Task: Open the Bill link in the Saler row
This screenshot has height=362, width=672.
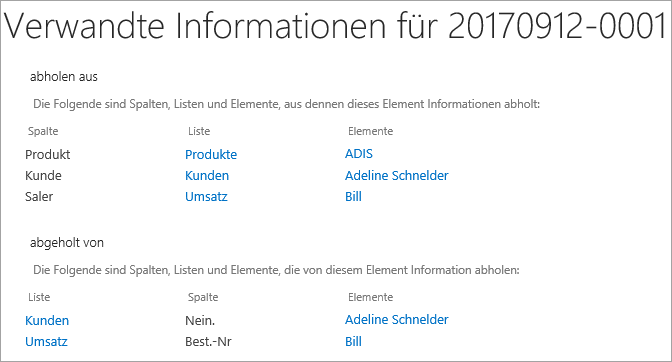Action: [x=353, y=197]
